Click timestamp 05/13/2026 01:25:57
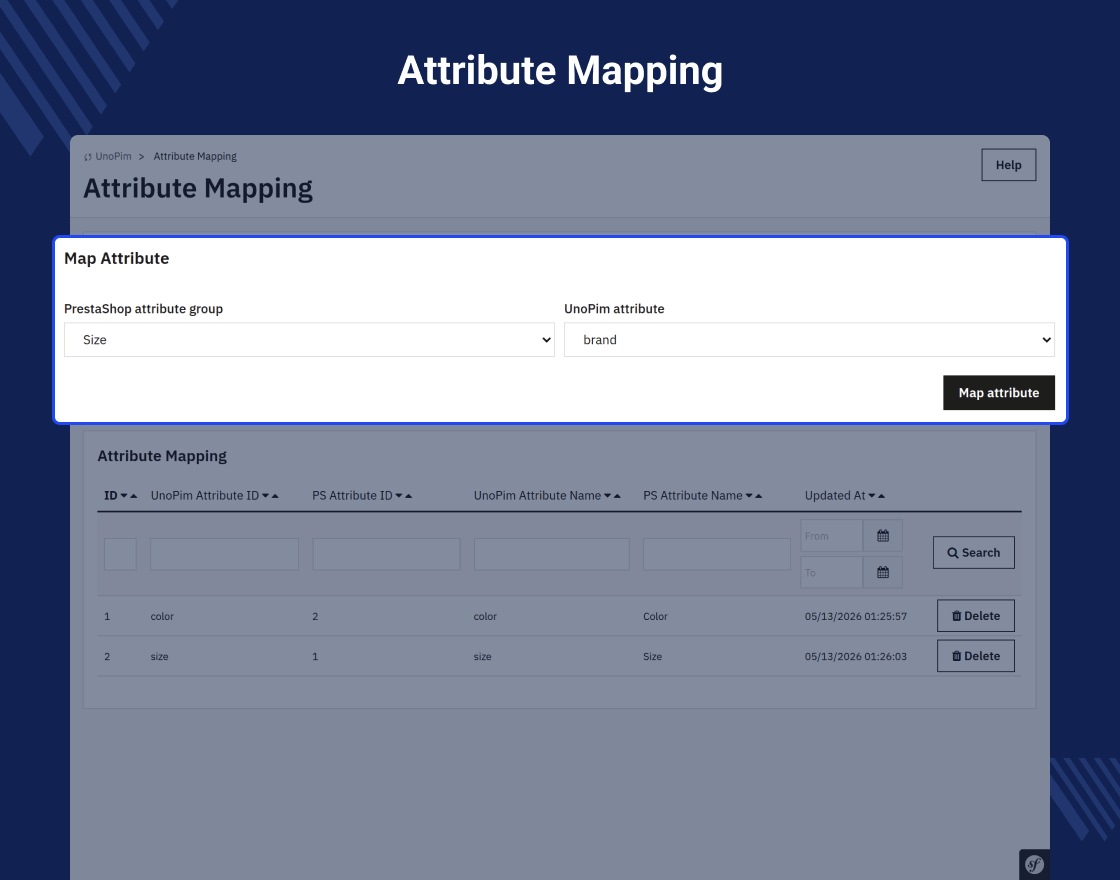Viewport: 1120px width, 880px height. click(856, 616)
